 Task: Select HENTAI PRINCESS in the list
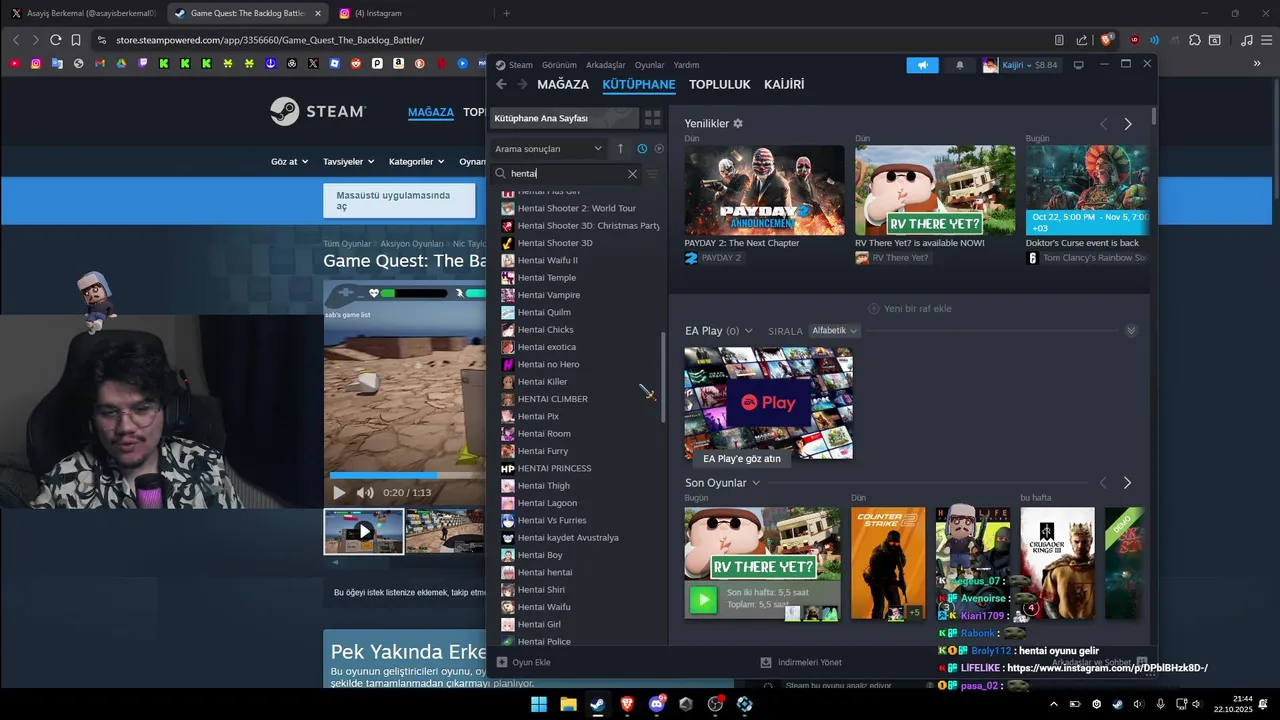coord(554,468)
